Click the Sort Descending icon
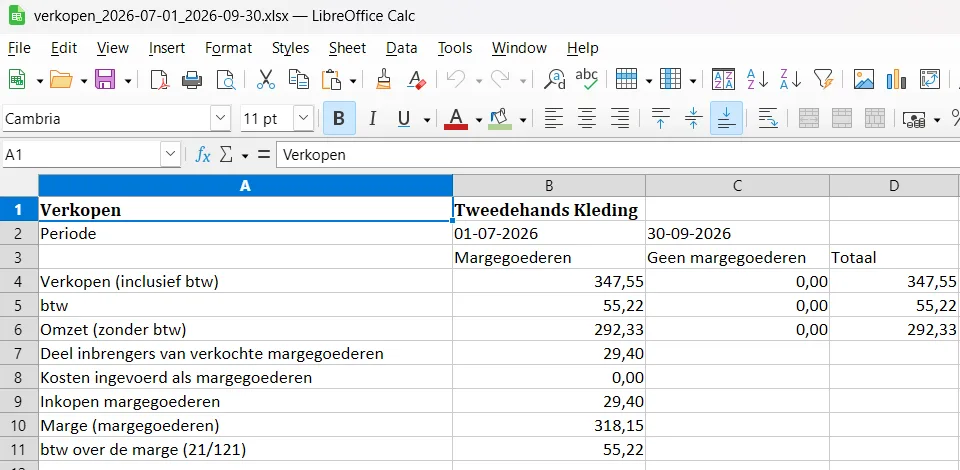This screenshot has height=470, width=960. (x=790, y=80)
